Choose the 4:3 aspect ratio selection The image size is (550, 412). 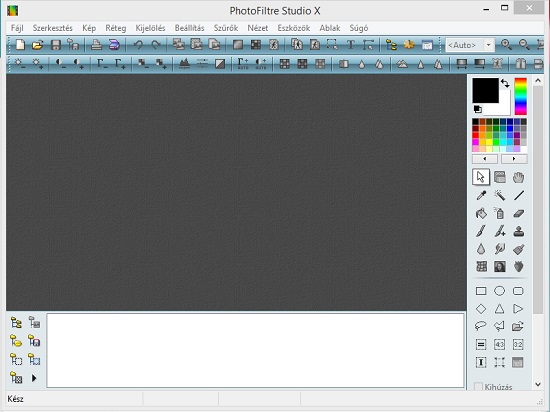click(499, 344)
